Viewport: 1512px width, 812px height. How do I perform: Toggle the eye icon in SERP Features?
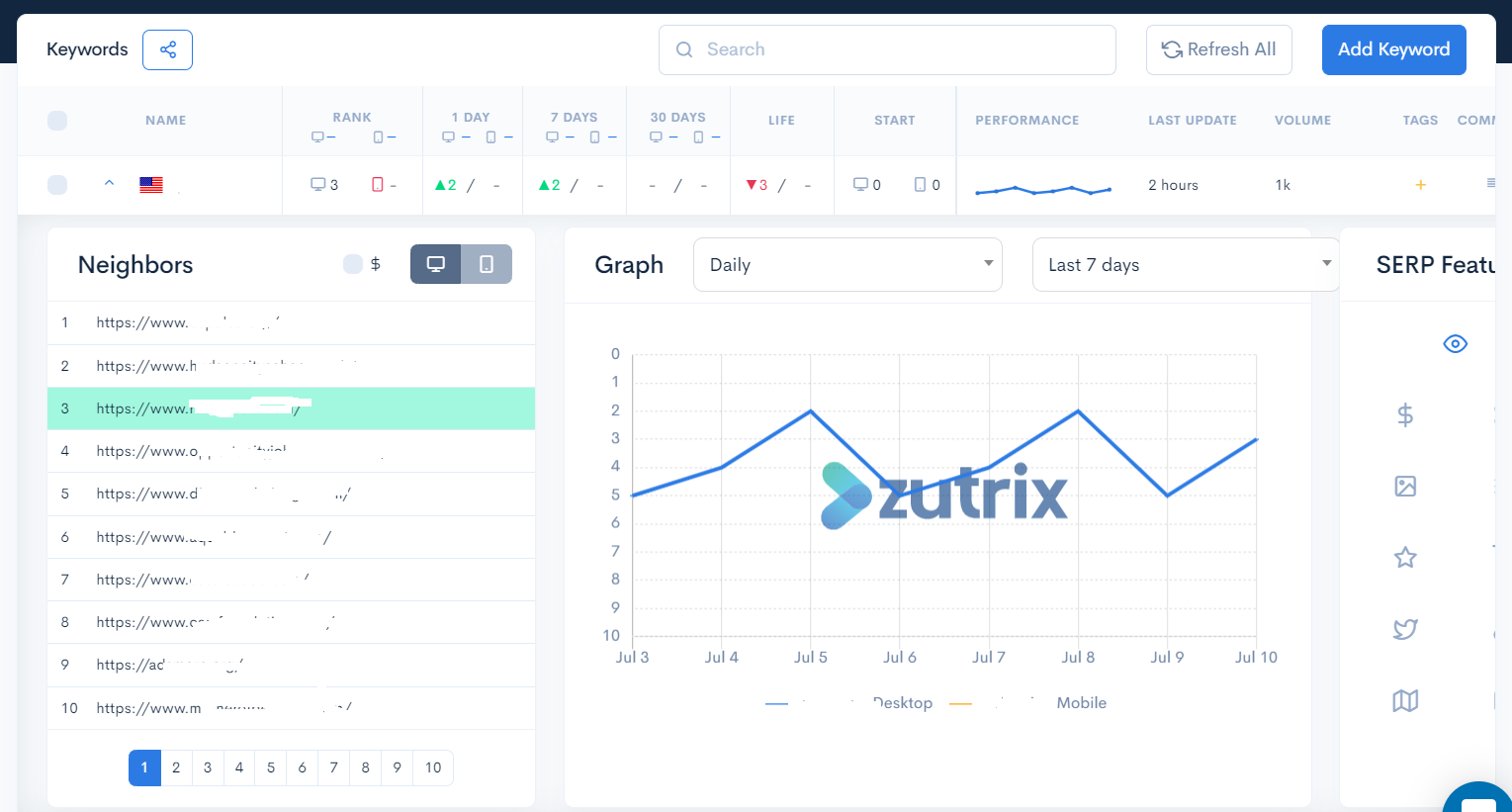click(x=1455, y=344)
